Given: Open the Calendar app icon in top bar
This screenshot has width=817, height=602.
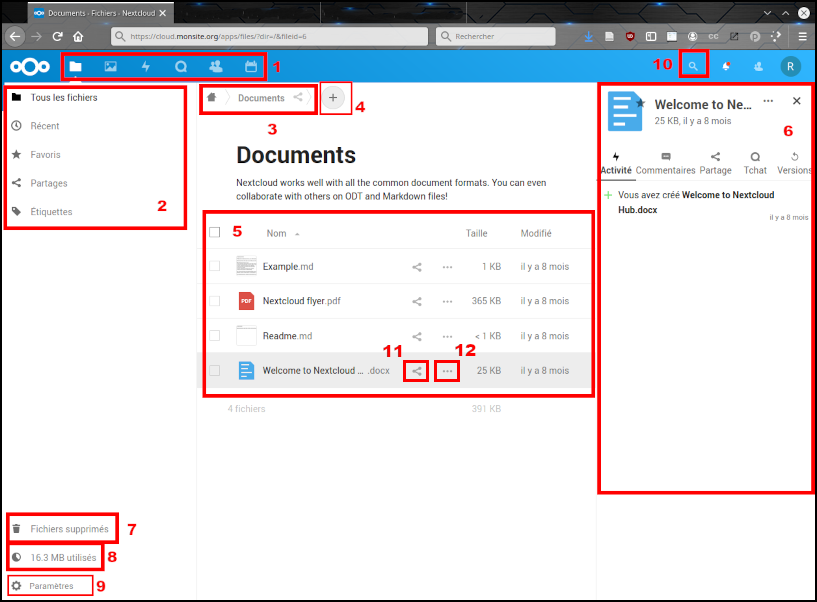Looking at the screenshot, I should [251, 67].
